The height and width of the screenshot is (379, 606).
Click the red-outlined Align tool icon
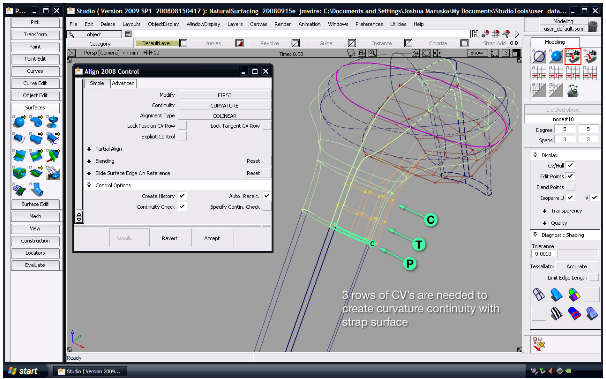click(x=573, y=56)
